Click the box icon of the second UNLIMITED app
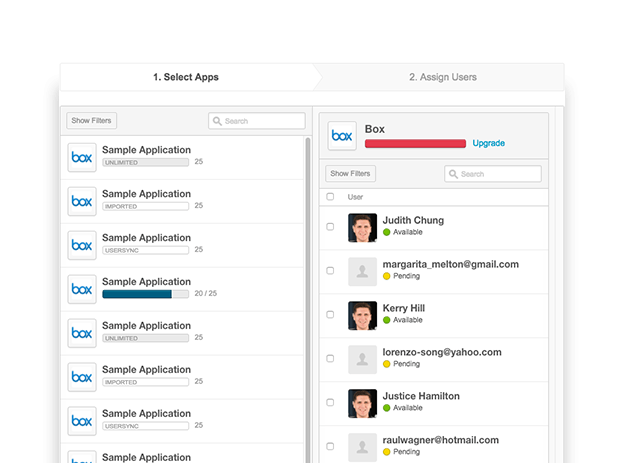 pyautogui.click(x=82, y=333)
